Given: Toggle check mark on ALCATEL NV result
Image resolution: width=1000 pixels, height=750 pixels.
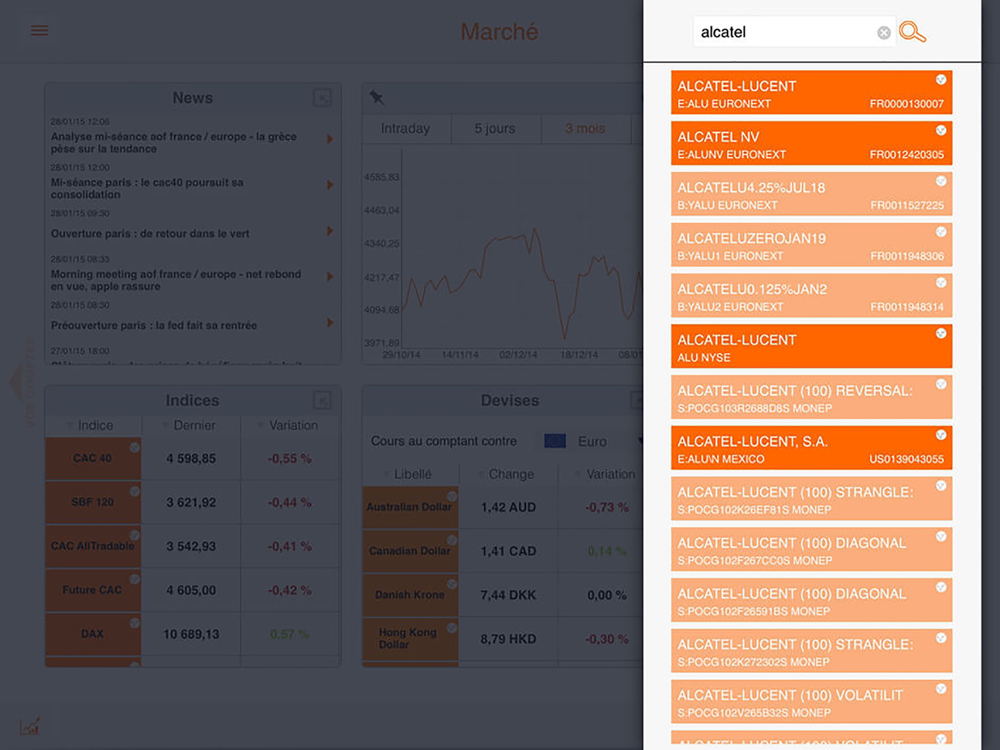Looking at the screenshot, I should click(941, 131).
